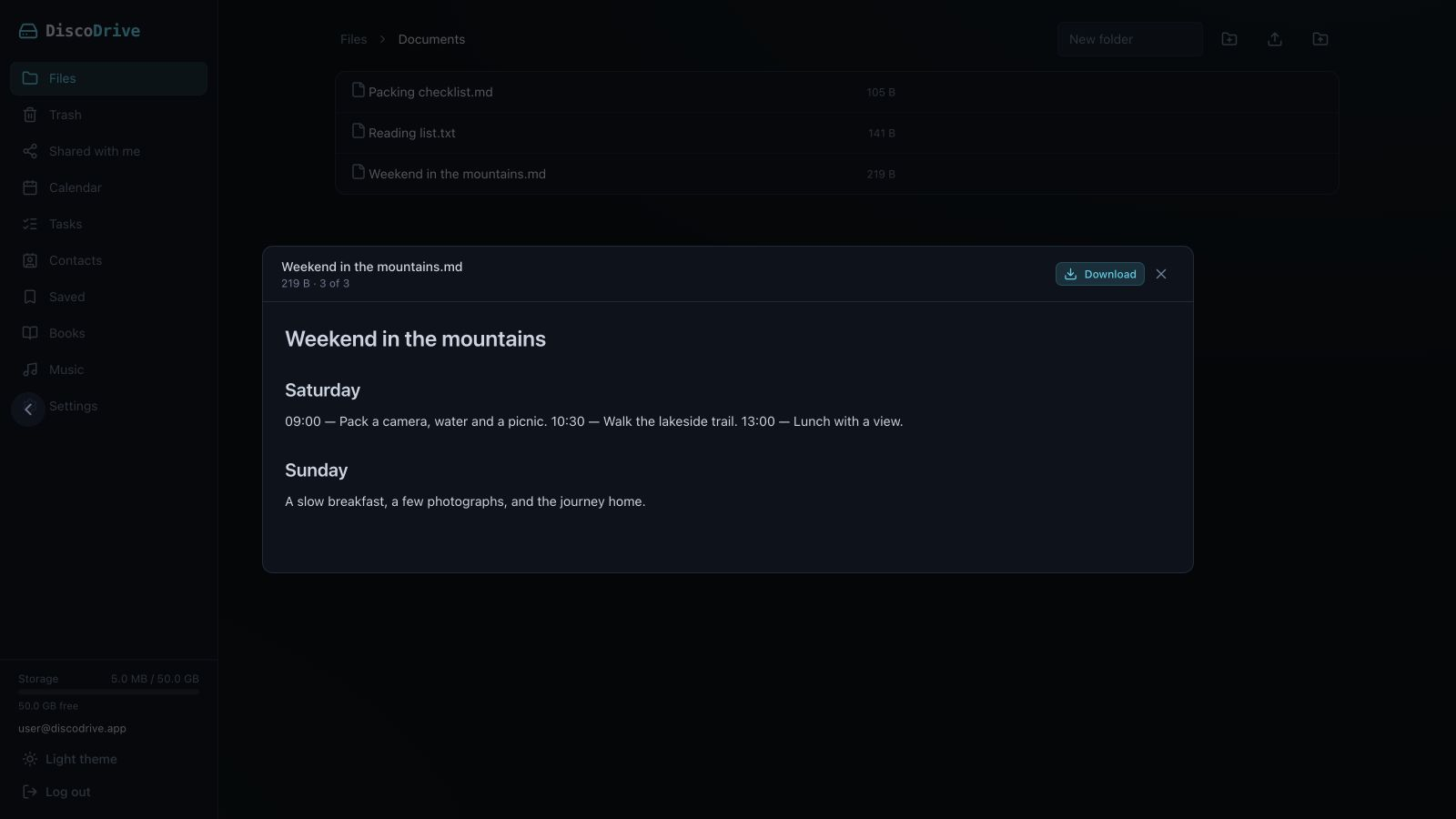Select Weekend in the mountains.md row
The width and height of the screenshot is (1456, 819).
coord(837,174)
